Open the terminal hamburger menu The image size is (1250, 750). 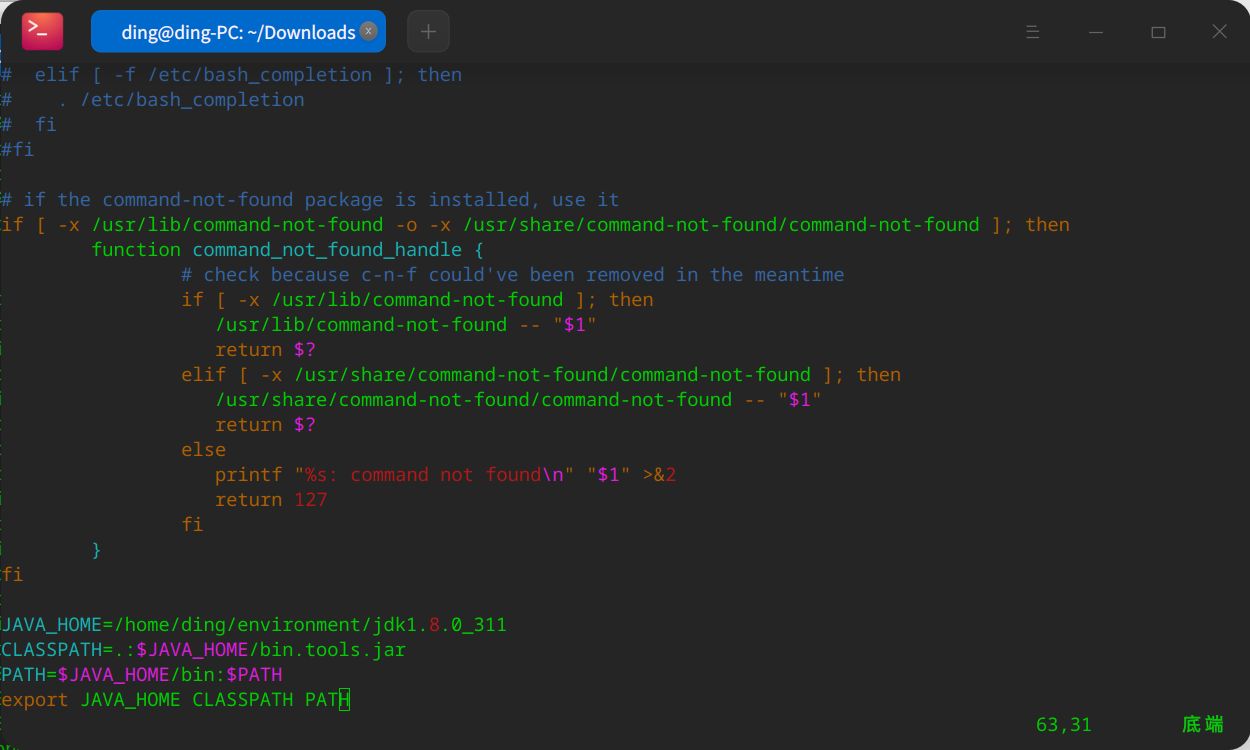tap(1033, 32)
